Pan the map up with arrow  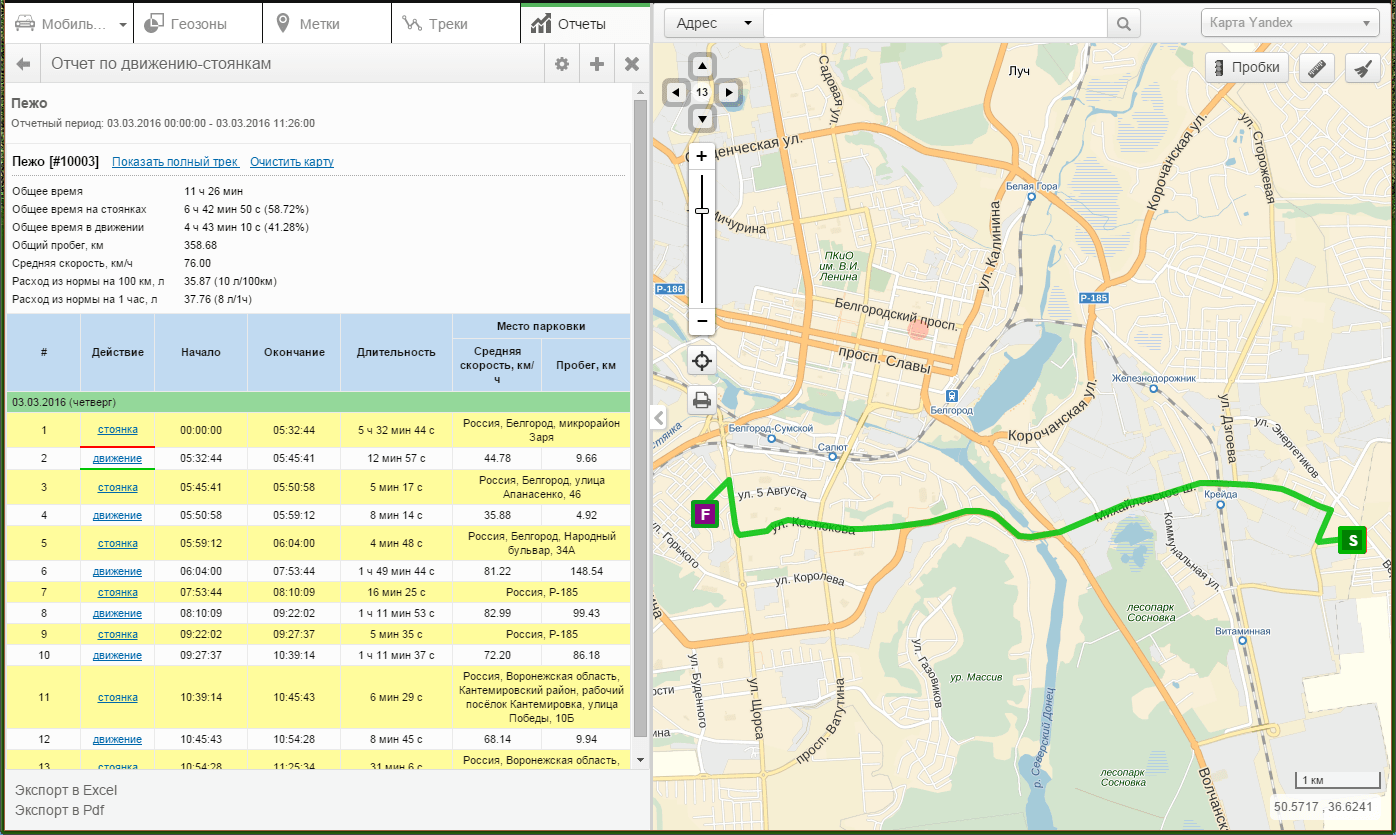click(x=702, y=66)
